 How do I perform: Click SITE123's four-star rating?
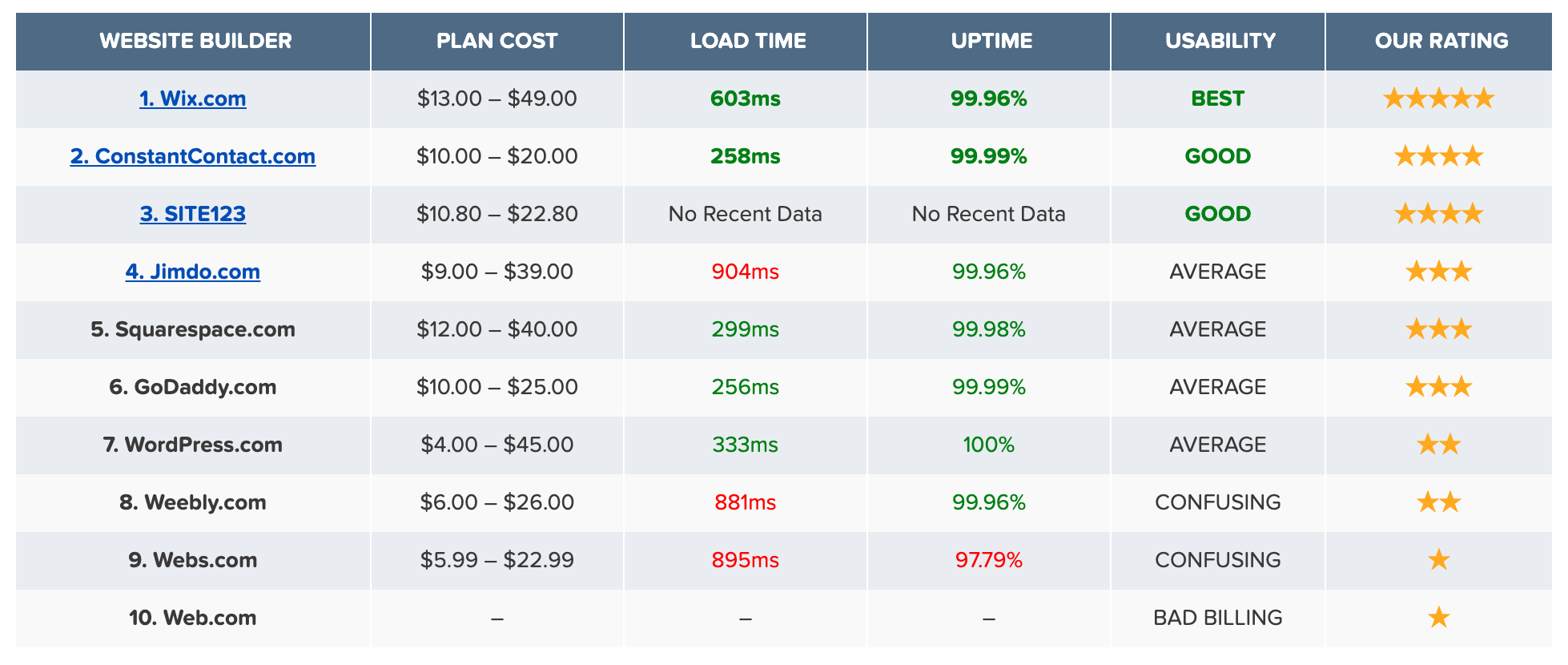pos(1438,214)
